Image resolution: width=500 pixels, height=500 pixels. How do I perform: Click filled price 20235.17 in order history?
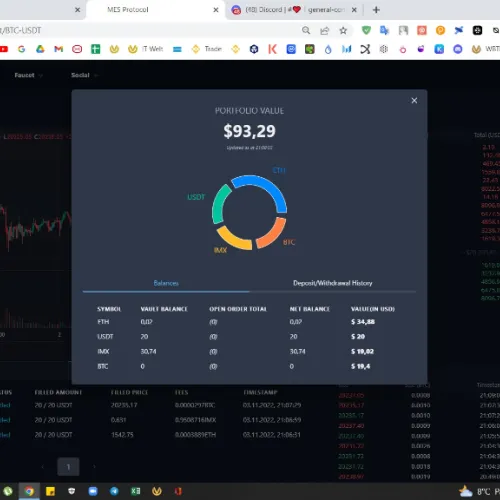(124, 405)
